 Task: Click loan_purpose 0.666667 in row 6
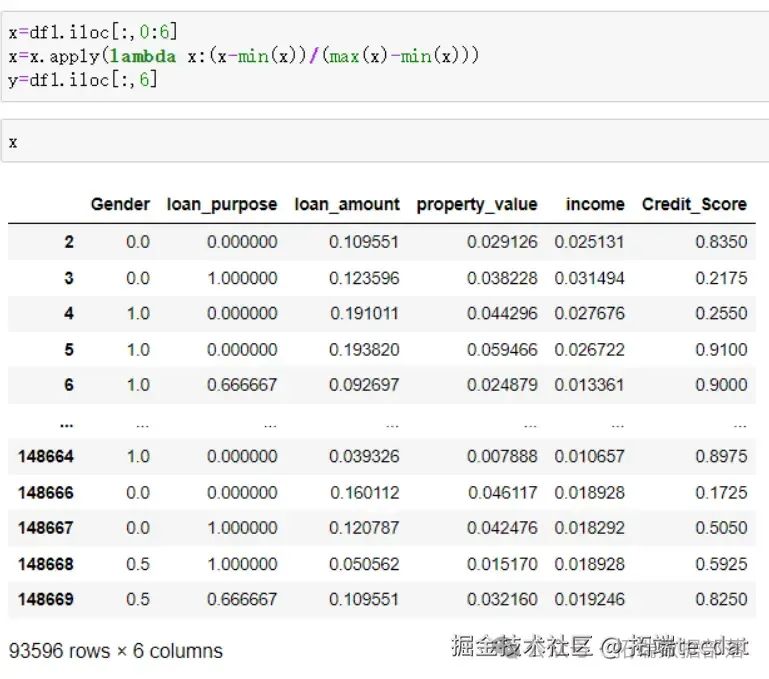(x=242, y=385)
